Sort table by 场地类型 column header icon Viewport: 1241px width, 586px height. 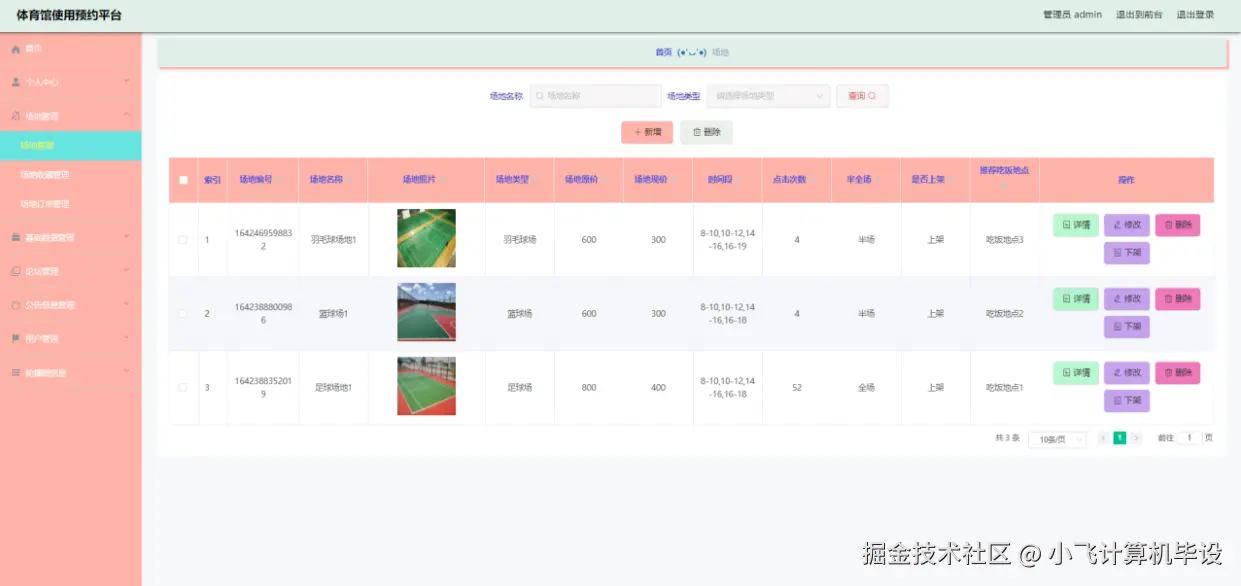click(534, 180)
